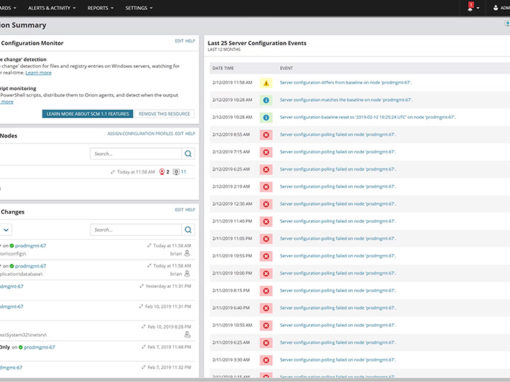The width and height of the screenshot is (510, 382).
Task: Click the 'Yesterday at 11:31 PM' change timestamp
Action: point(168,286)
